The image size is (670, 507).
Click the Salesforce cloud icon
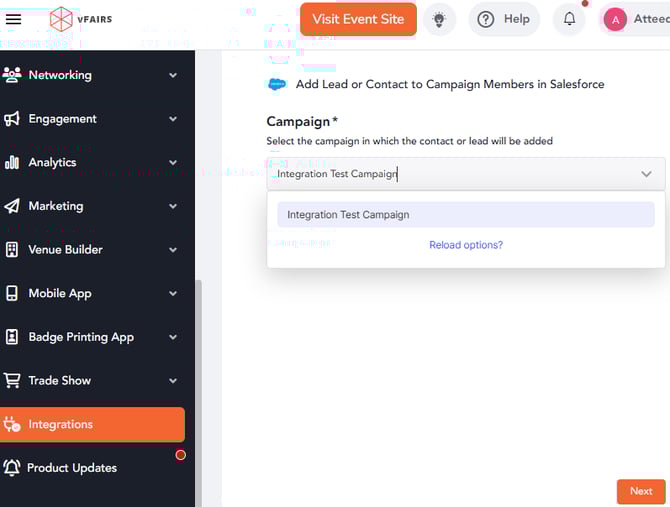(x=277, y=84)
